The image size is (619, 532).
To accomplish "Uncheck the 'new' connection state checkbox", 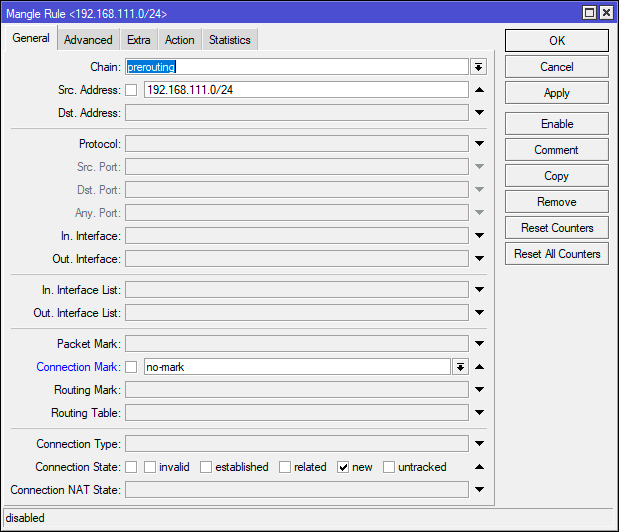I will 343,467.
